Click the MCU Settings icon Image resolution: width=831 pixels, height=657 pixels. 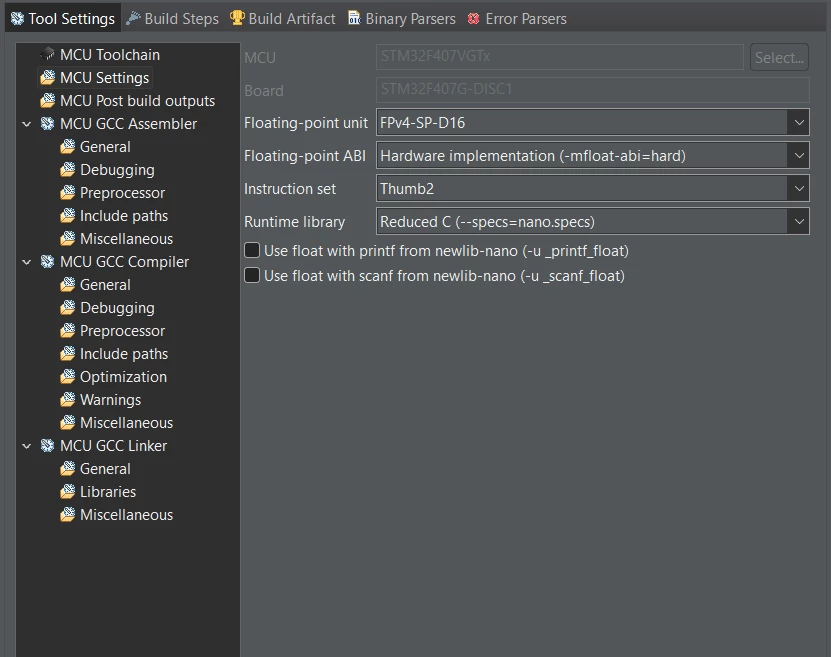(48, 77)
